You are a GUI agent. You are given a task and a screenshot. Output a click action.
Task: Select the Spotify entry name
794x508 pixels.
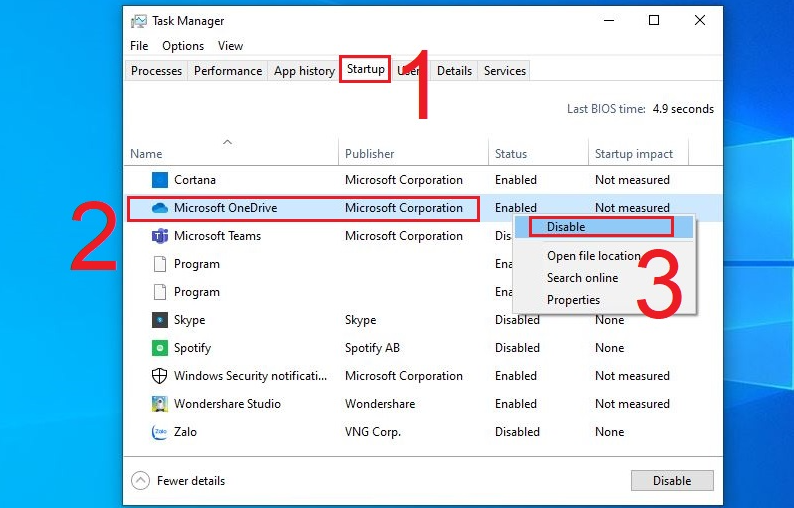click(192, 348)
